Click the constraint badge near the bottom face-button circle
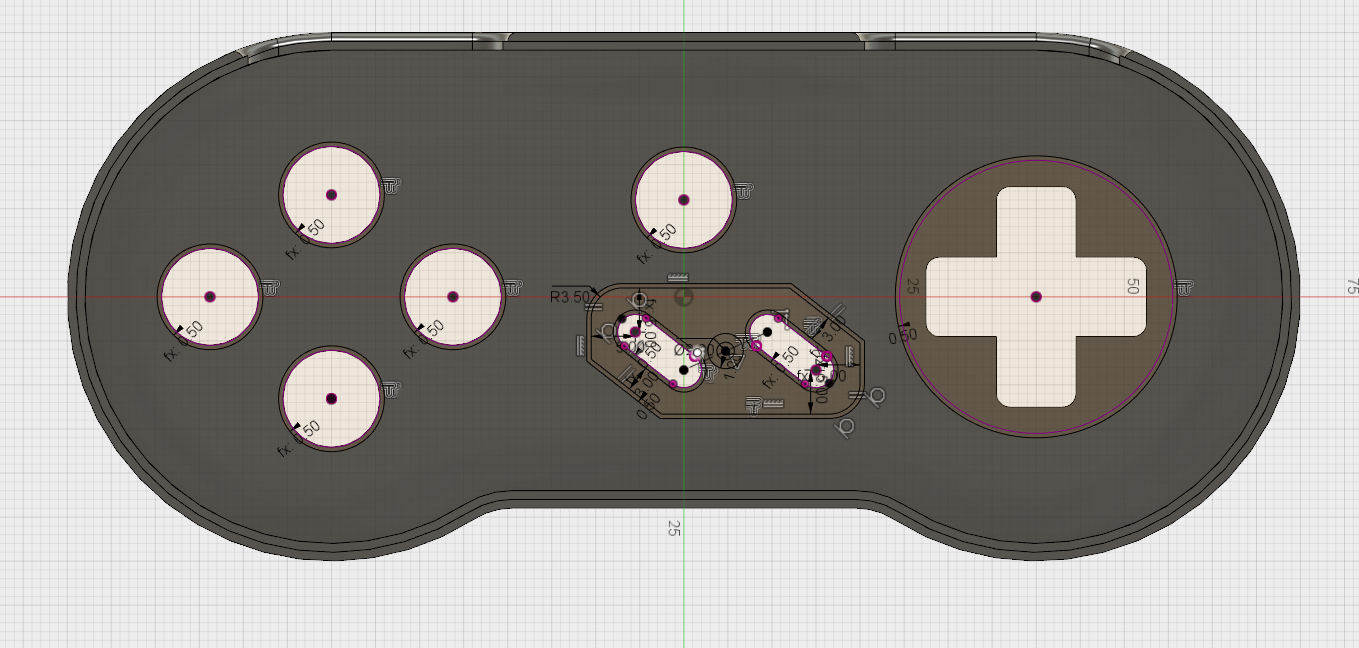Screen dimensions: 1359x648 click(x=391, y=390)
